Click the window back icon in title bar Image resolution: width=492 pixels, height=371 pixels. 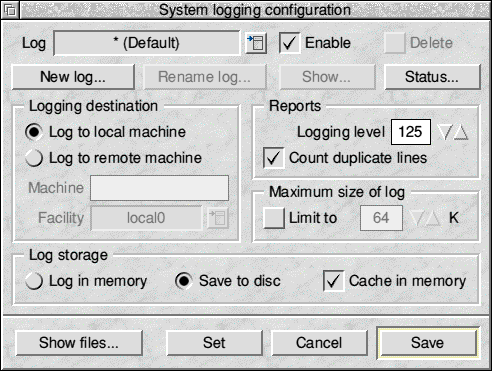[10, 10]
